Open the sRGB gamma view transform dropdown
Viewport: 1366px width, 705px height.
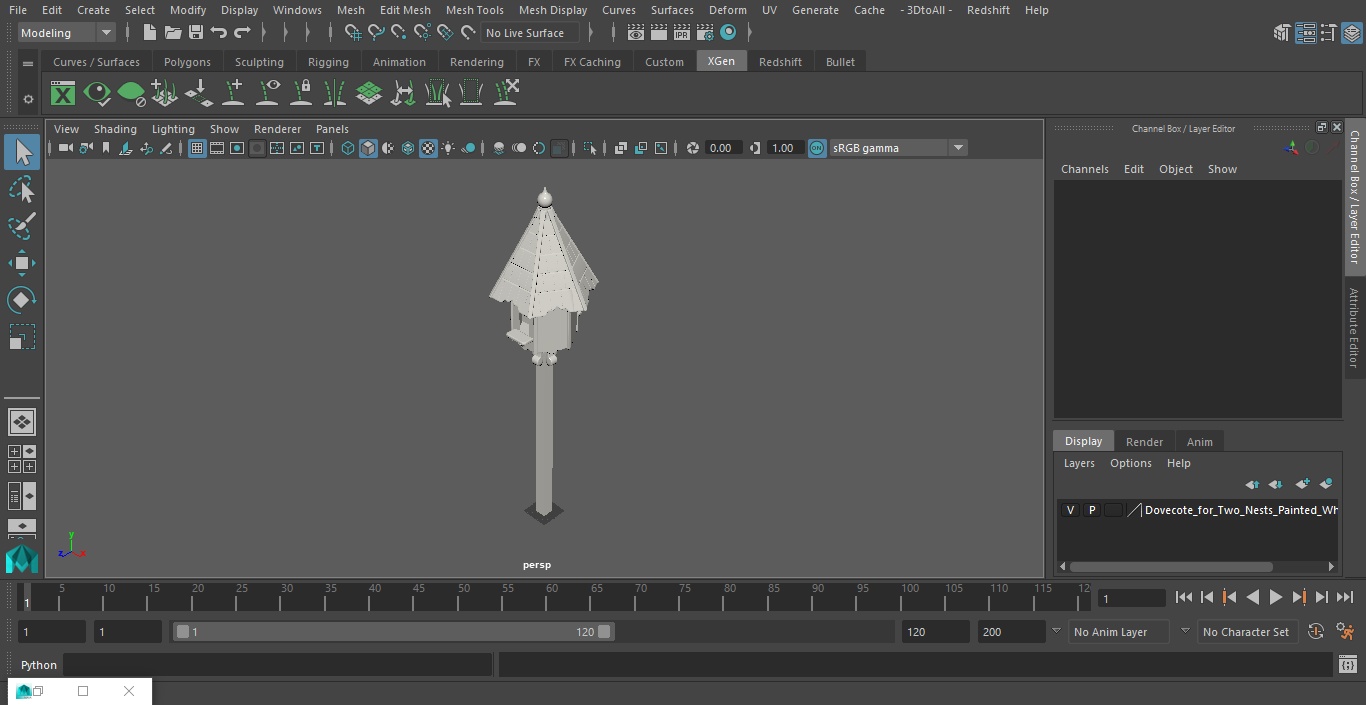(x=898, y=148)
